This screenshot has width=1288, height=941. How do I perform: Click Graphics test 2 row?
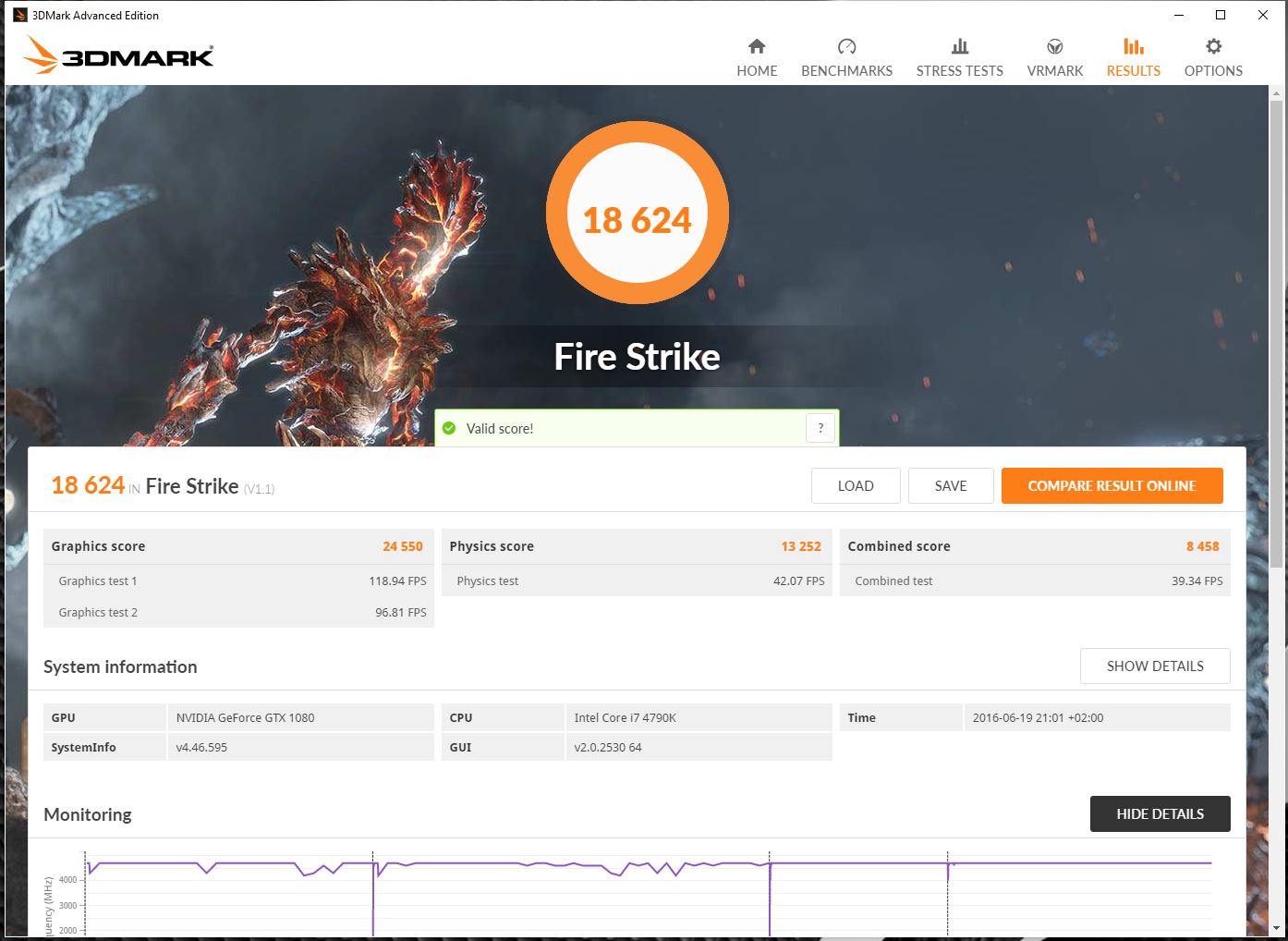pos(238,612)
